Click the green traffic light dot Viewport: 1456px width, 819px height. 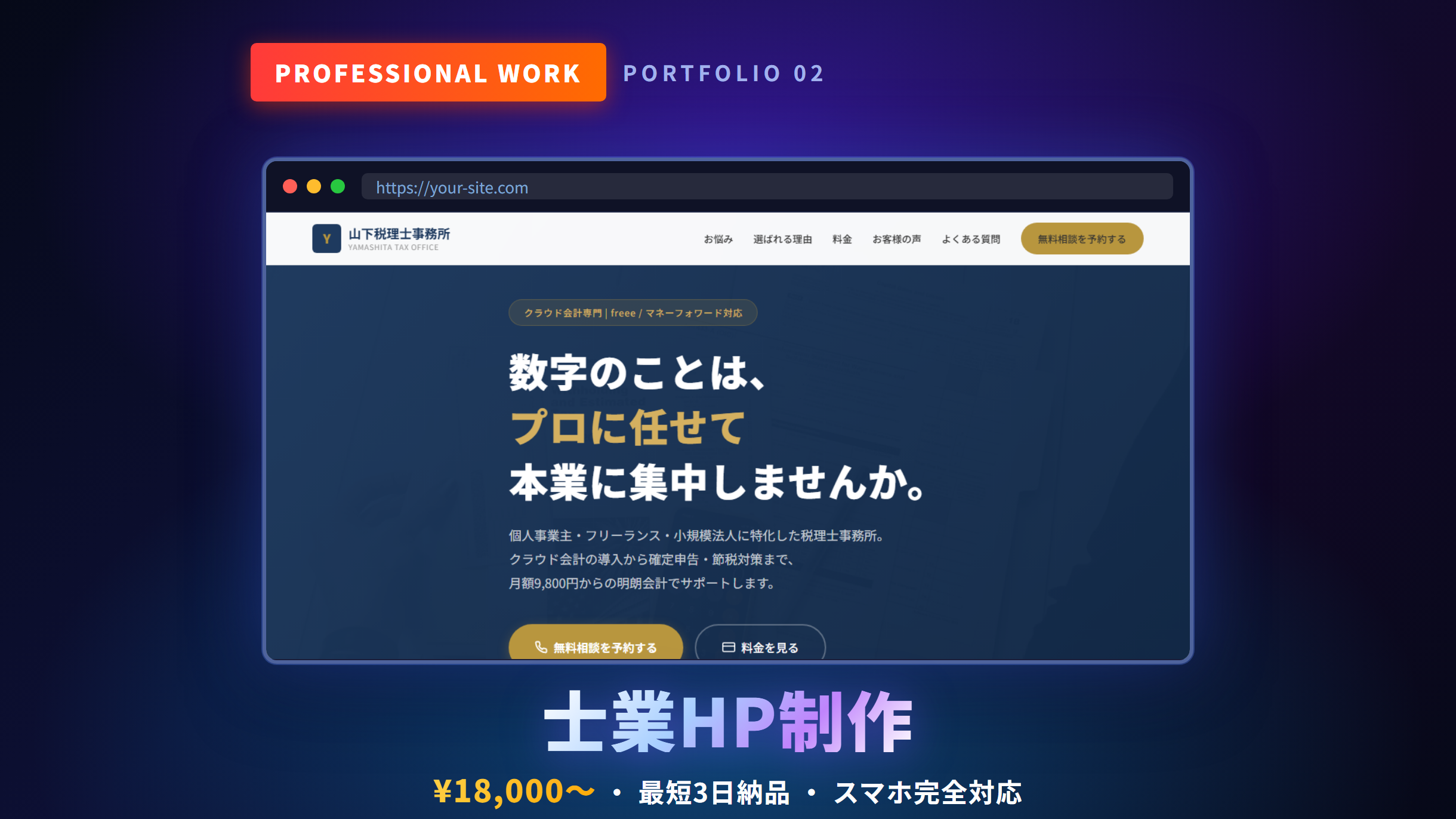pos(338,187)
